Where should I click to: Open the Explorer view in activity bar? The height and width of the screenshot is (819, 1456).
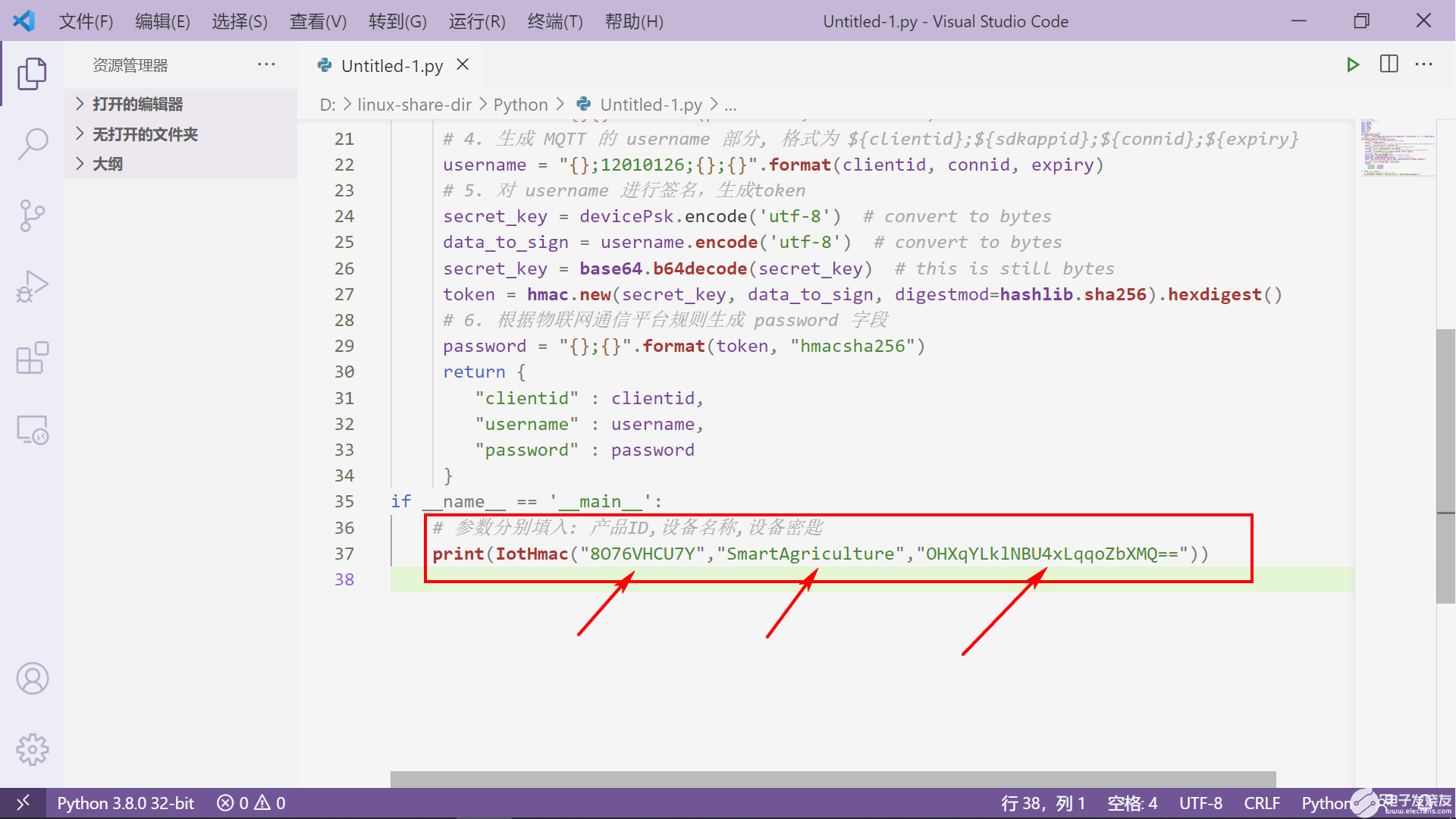coord(32,74)
